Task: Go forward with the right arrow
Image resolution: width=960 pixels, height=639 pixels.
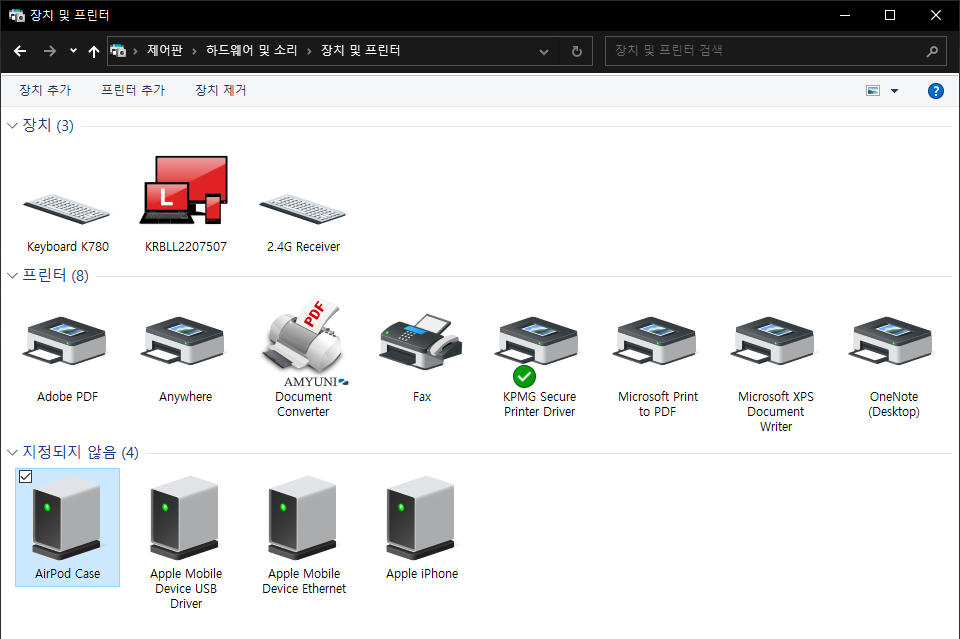Action: point(50,51)
